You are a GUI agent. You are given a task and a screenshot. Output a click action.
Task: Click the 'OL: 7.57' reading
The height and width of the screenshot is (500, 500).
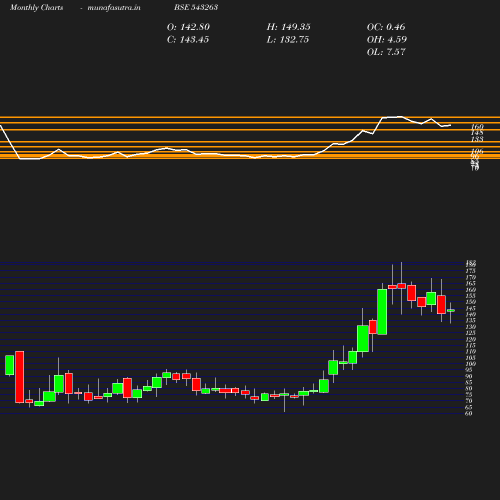click(386, 52)
